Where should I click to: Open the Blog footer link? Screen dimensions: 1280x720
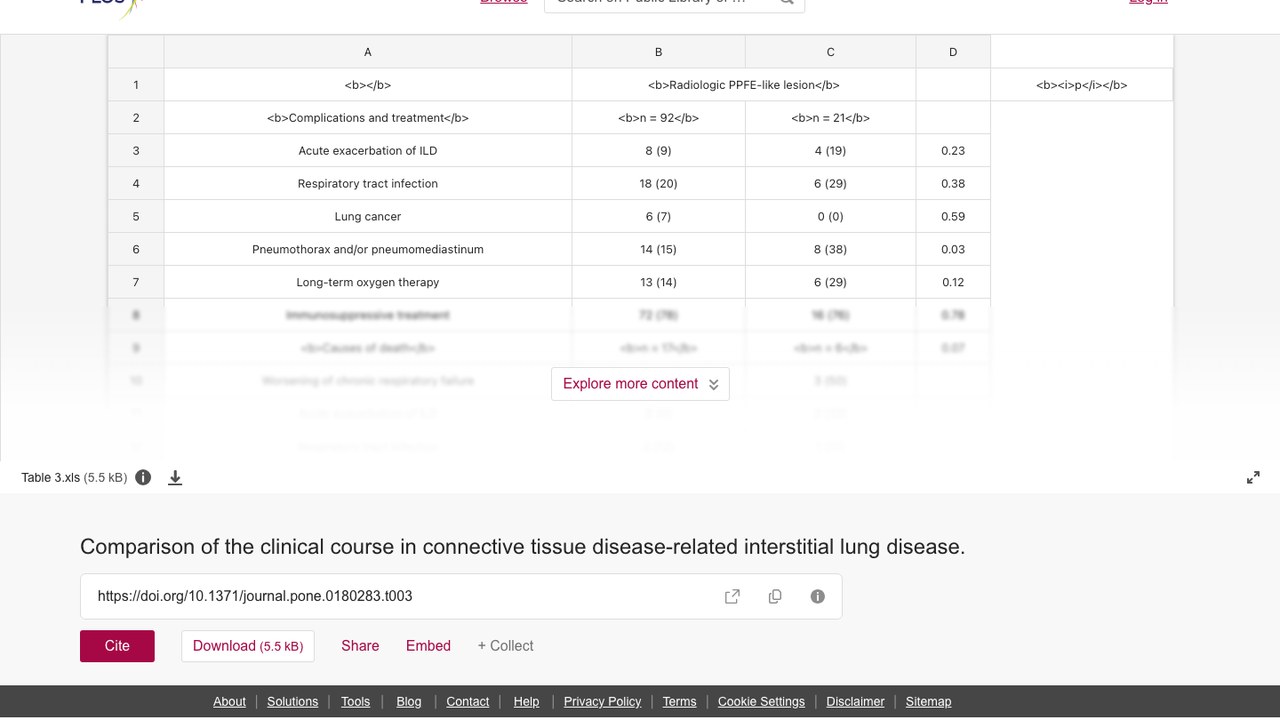[x=409, y=702]
